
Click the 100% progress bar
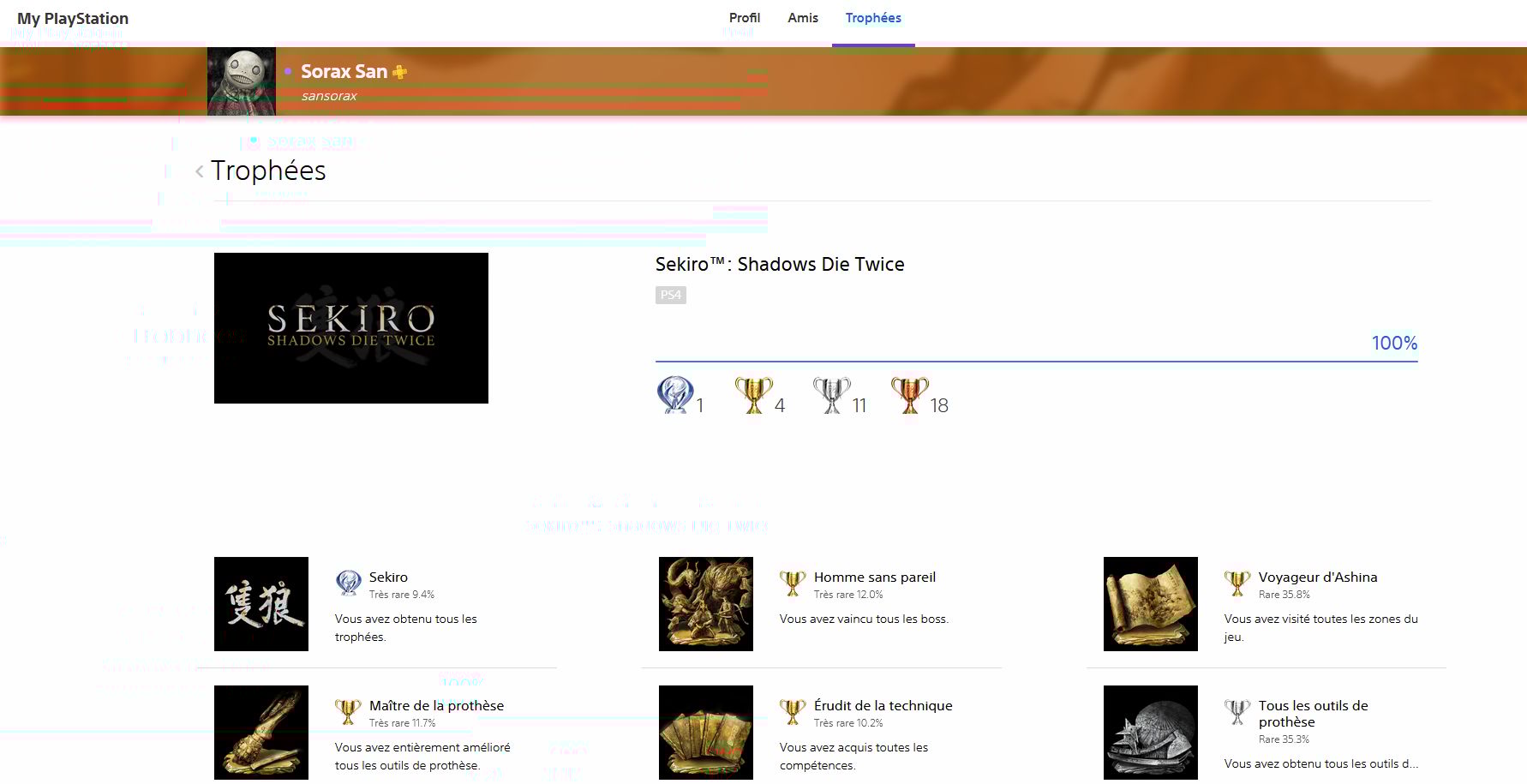pos(1036,362)
